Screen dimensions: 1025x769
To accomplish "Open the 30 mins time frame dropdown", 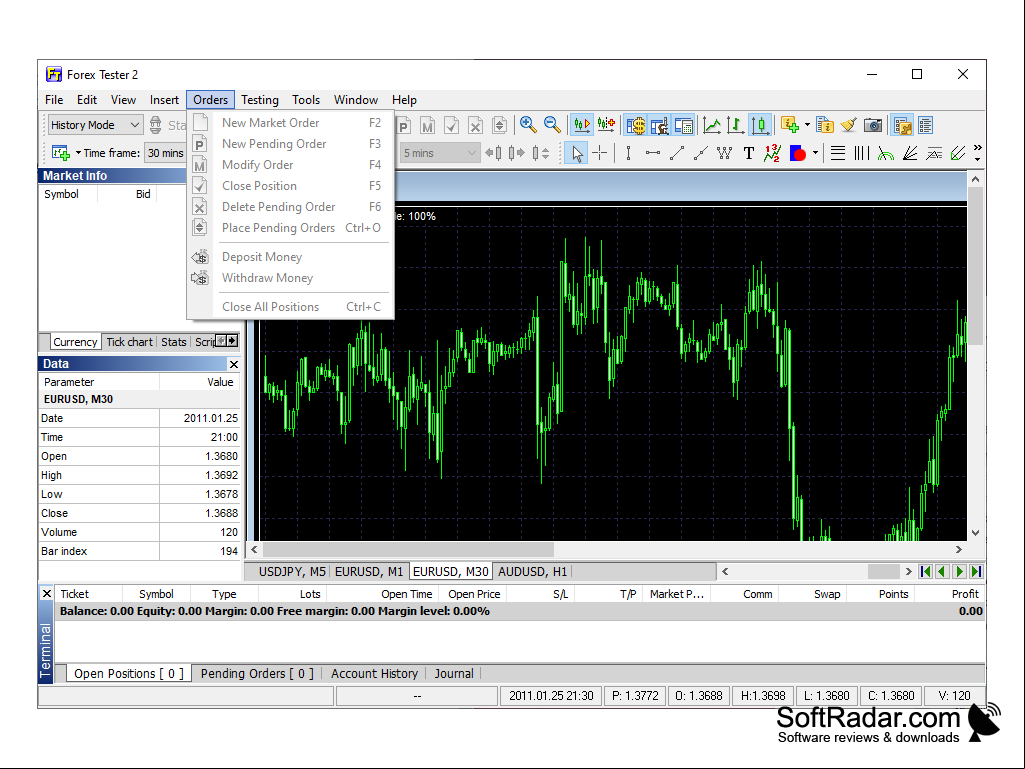I will pyautogui.click(x=165, y=153).
